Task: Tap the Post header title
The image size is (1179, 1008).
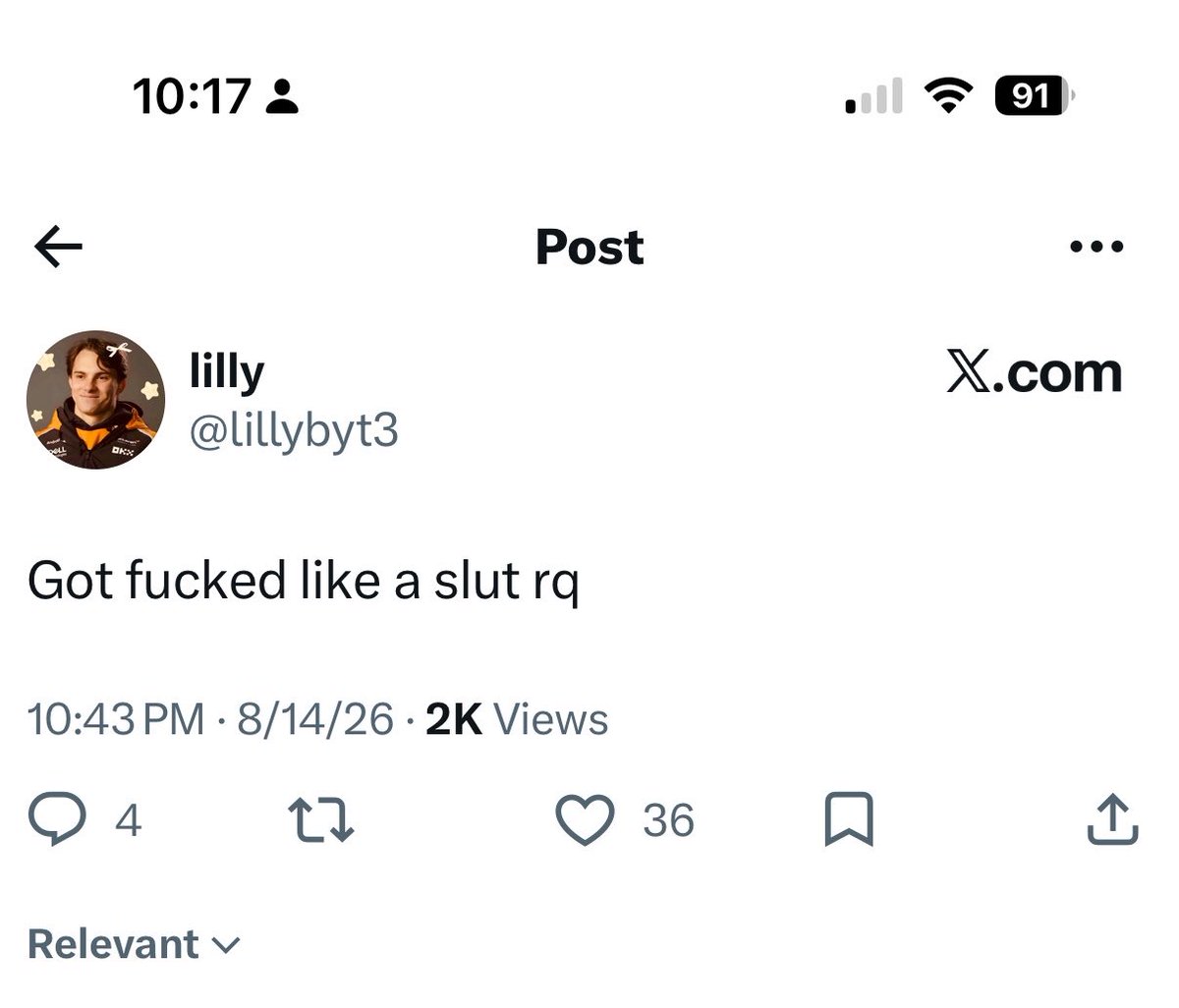Action: pos(589,248)
